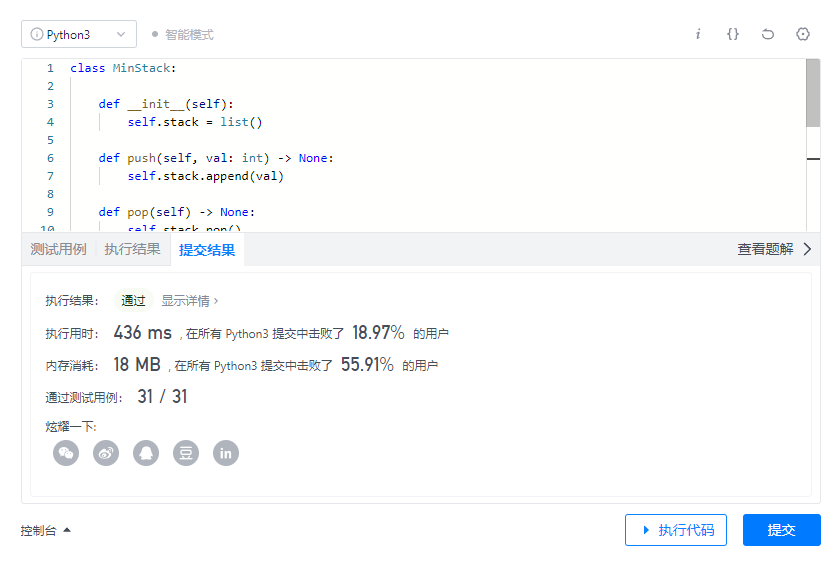Click the 'def pop(self)' code line
Screen dimensions: 838x564
pos(177,212)
